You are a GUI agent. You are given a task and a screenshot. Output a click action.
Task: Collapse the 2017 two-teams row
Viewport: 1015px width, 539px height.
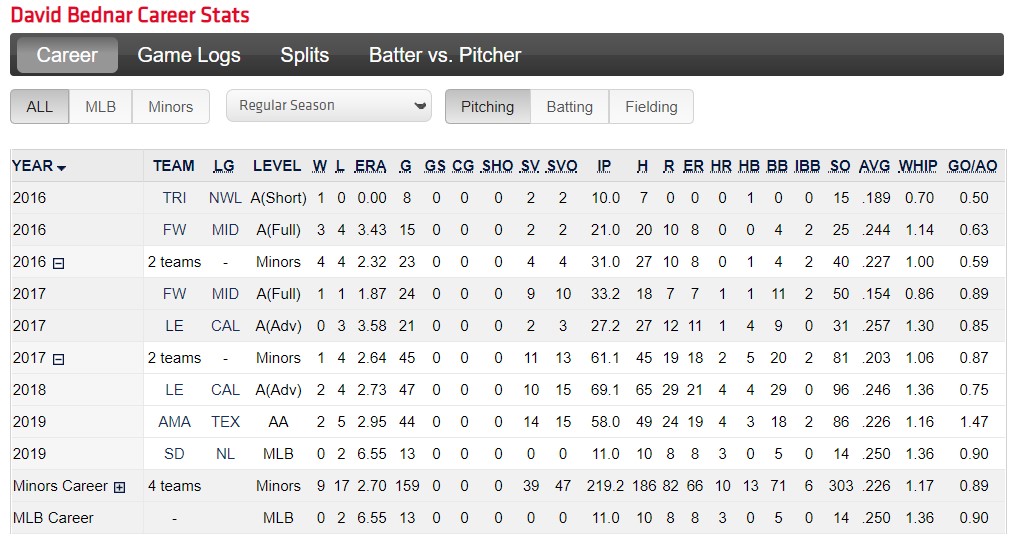pos(58,359)
